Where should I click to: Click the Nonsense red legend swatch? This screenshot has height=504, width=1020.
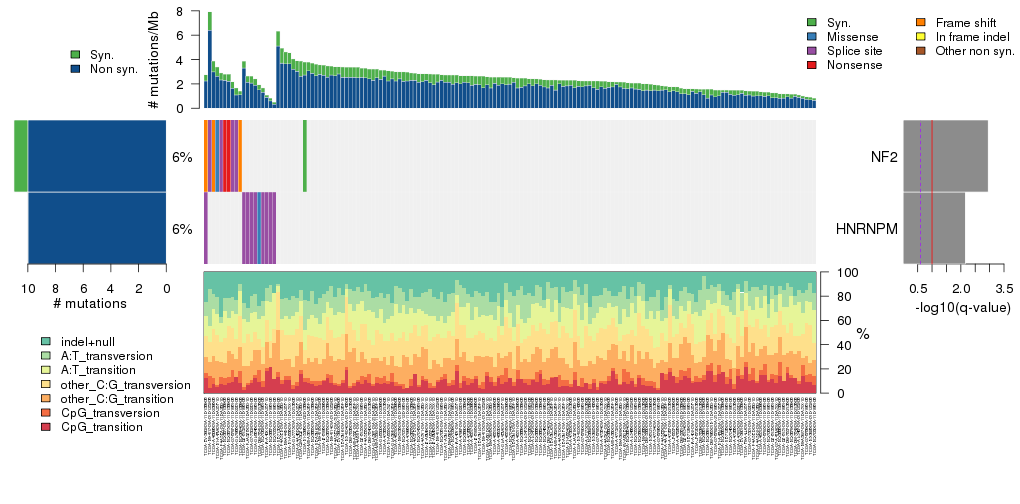pyautogui.click(x=812, y=64)
